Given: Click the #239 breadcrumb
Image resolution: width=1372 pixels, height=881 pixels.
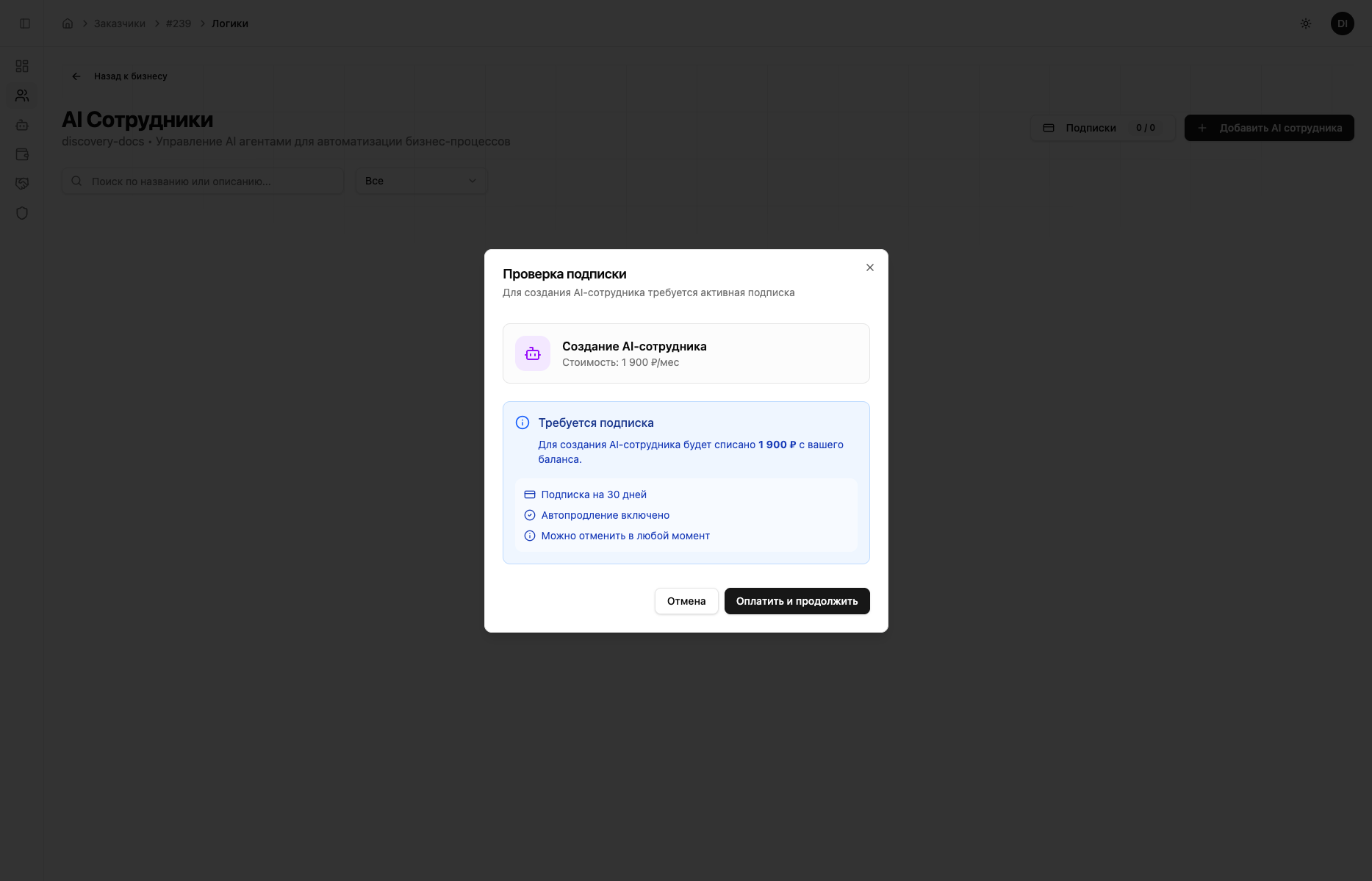Looking at the screenshot, I should (x=179, y=24).
